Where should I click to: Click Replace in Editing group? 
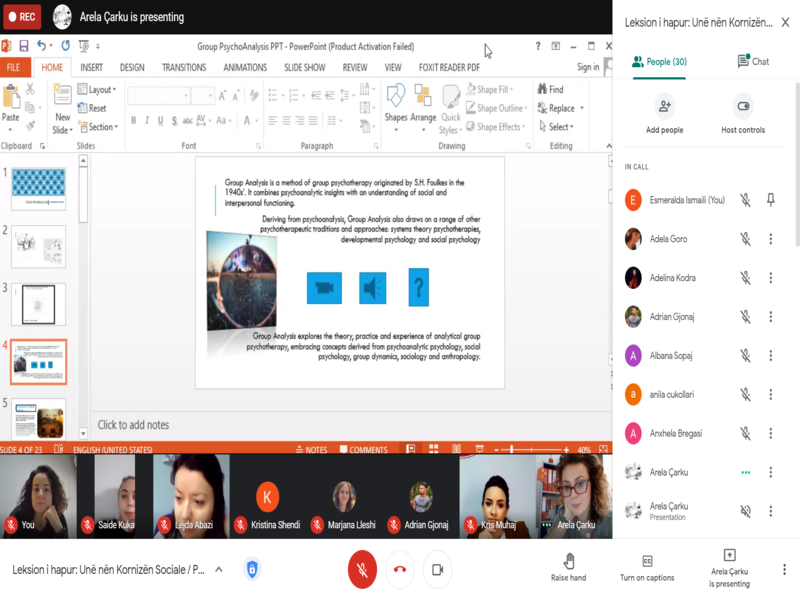560,108
